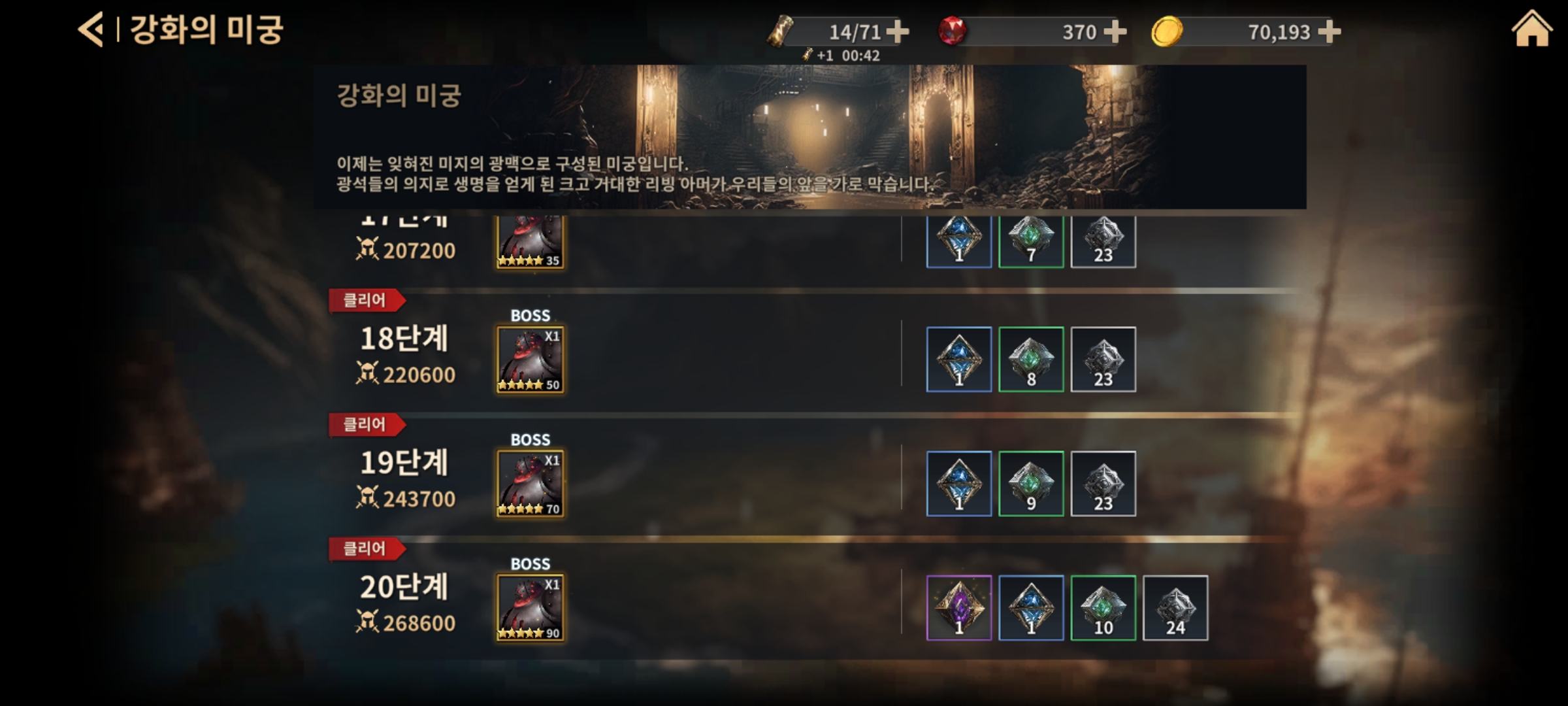The image size is (1568, 706).
Task: Open the 20단계 stage entry
Action: [x=404, y=587]
